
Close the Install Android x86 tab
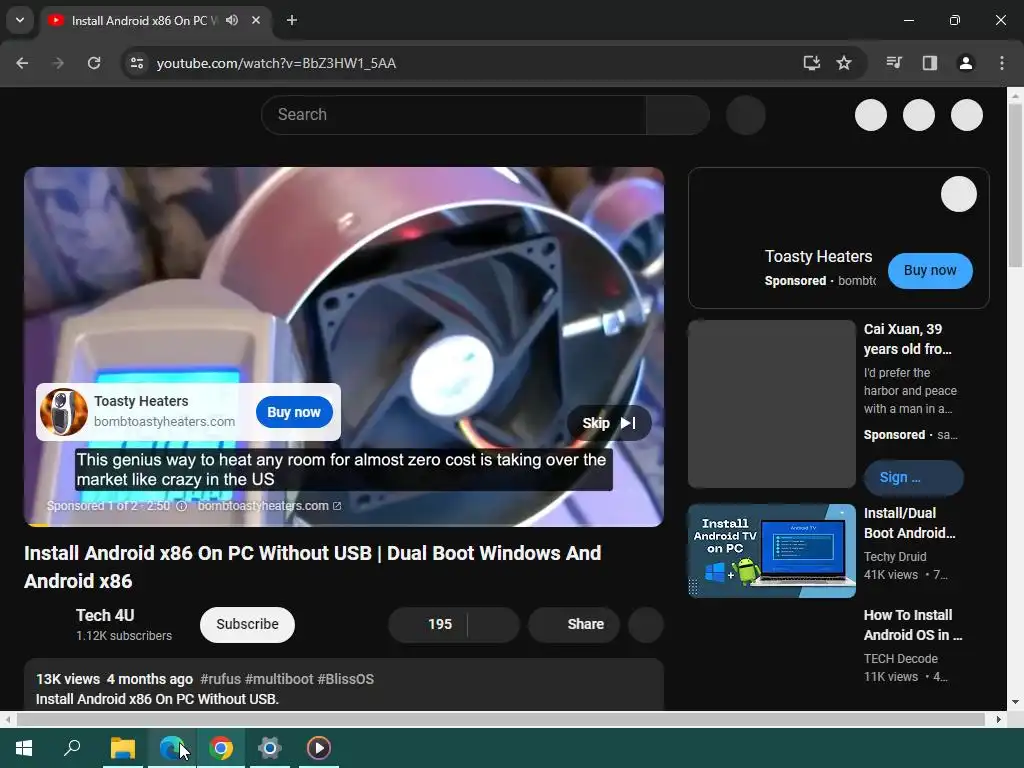pos(256,20)
